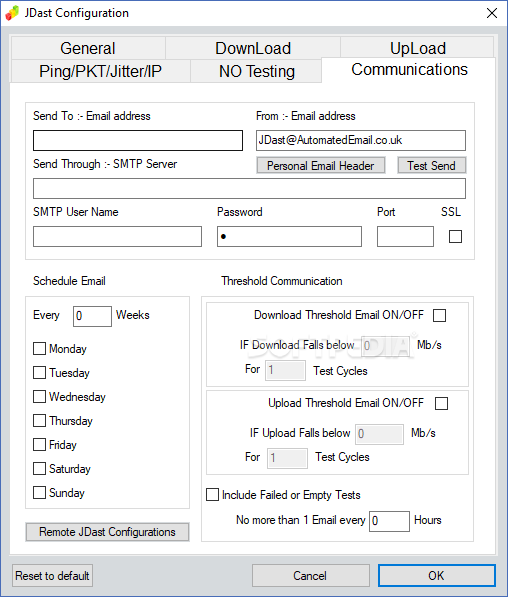Click the Download Falls below Mb/s field
Image resolution: width=508 pixels, height=597 pixels.
tap(385, 346)
